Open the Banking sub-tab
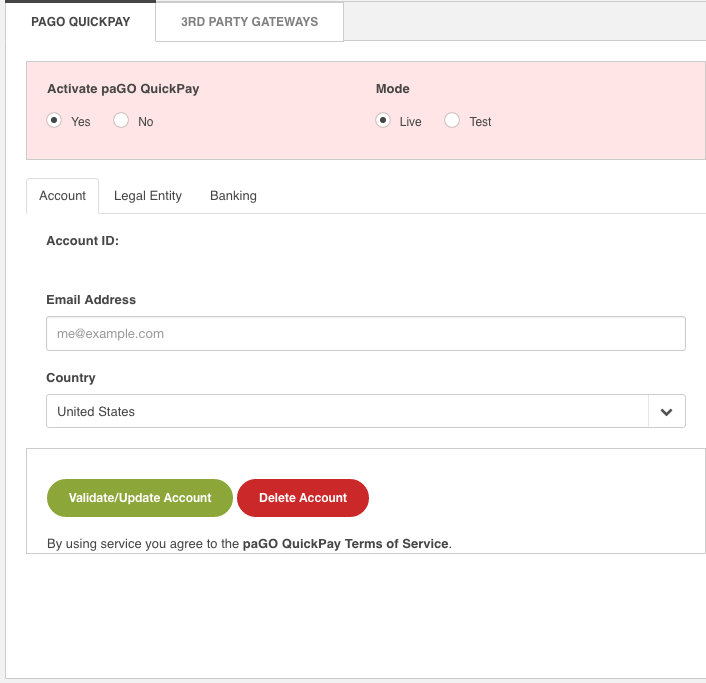 233,196
